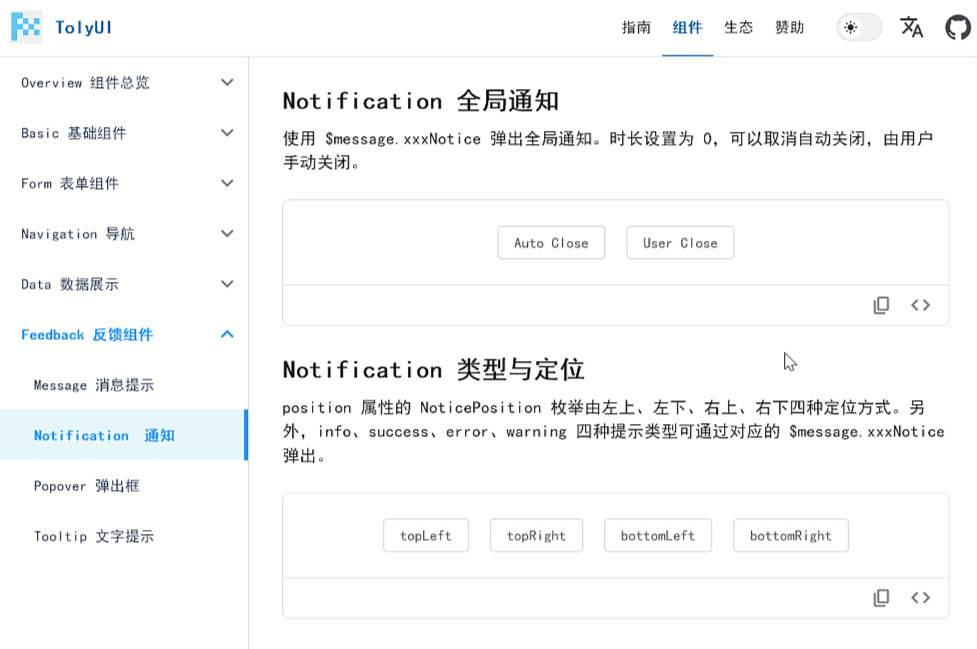This screenshot has width=977, height=649.
Task: Trigger the topRight notification button
Action: click(536, 536)
